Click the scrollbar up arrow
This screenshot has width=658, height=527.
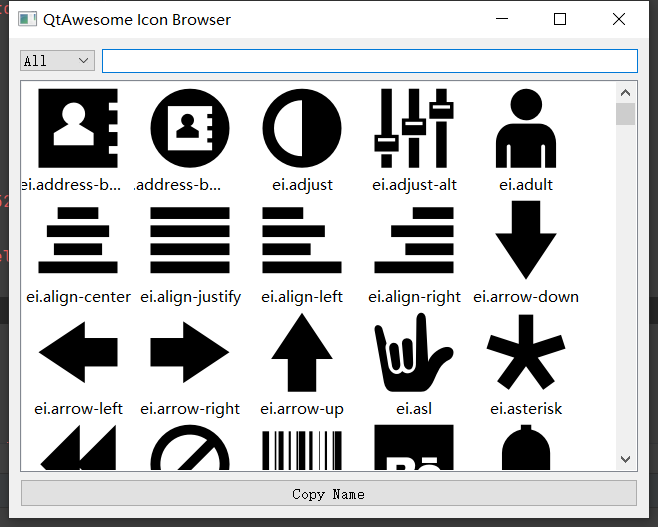click(625, 93)
